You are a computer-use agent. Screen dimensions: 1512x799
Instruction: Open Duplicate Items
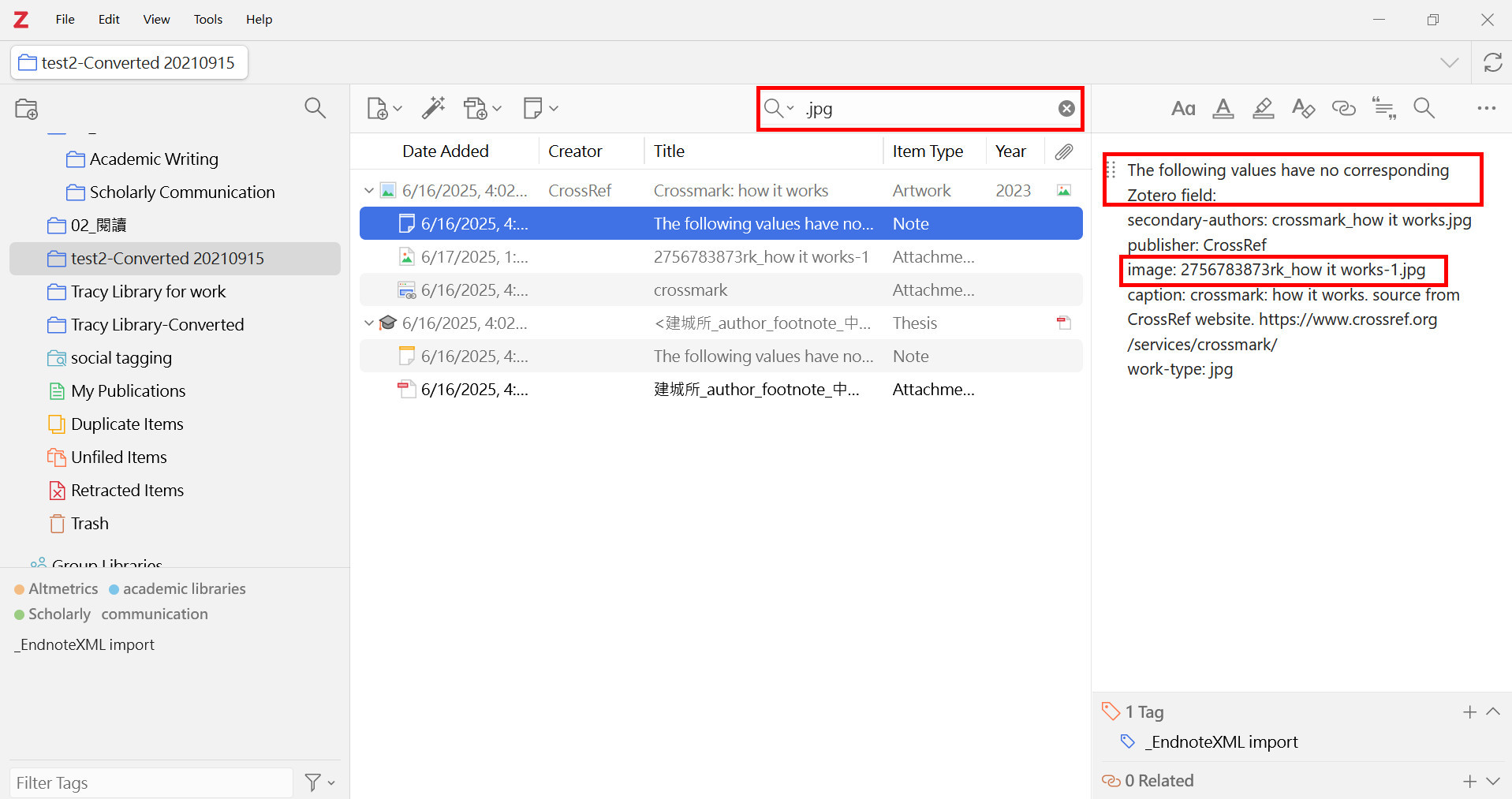coord(127,424)
